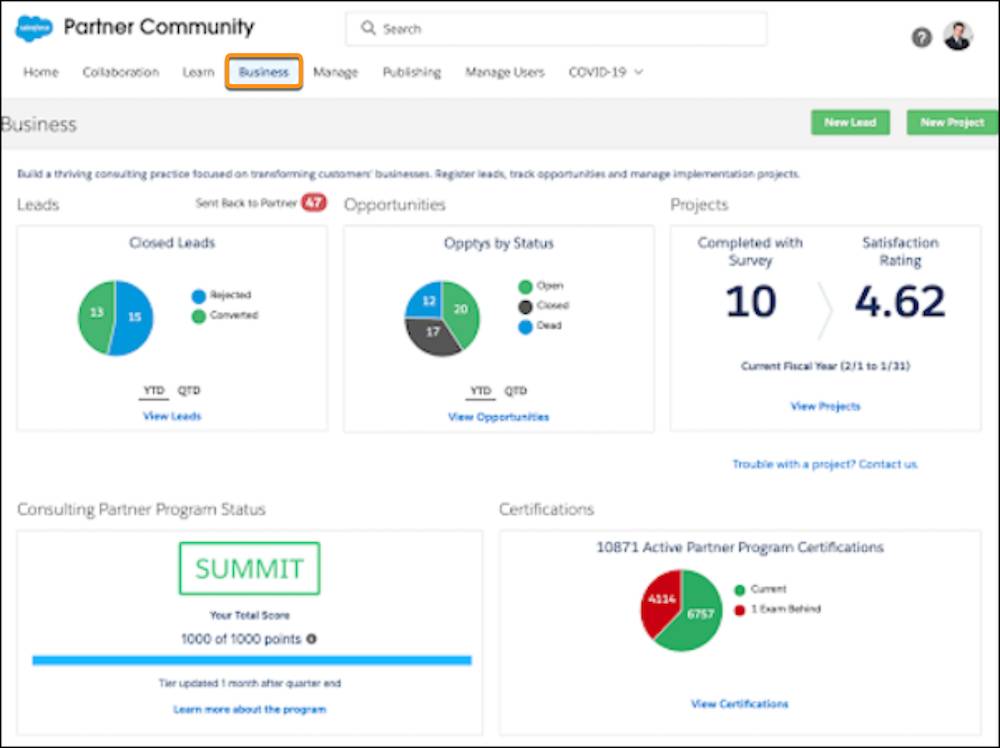Click the green 13 Converted pie slice
The image size is (1000, 748).
click(96, 312)
